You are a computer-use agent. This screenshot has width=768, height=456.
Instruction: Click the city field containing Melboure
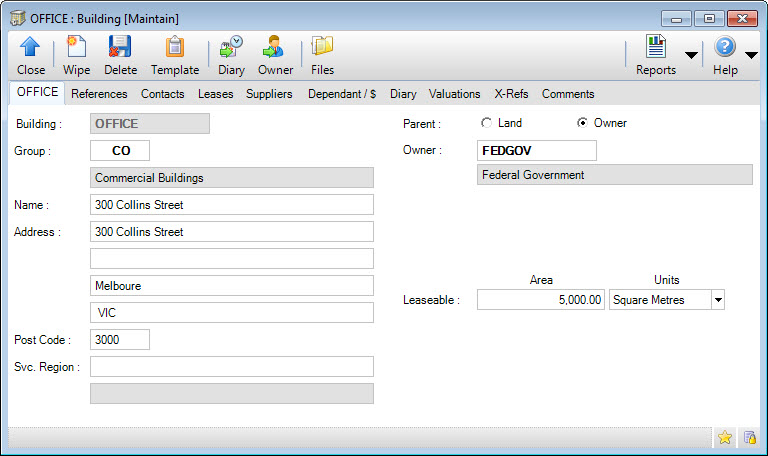232,286
